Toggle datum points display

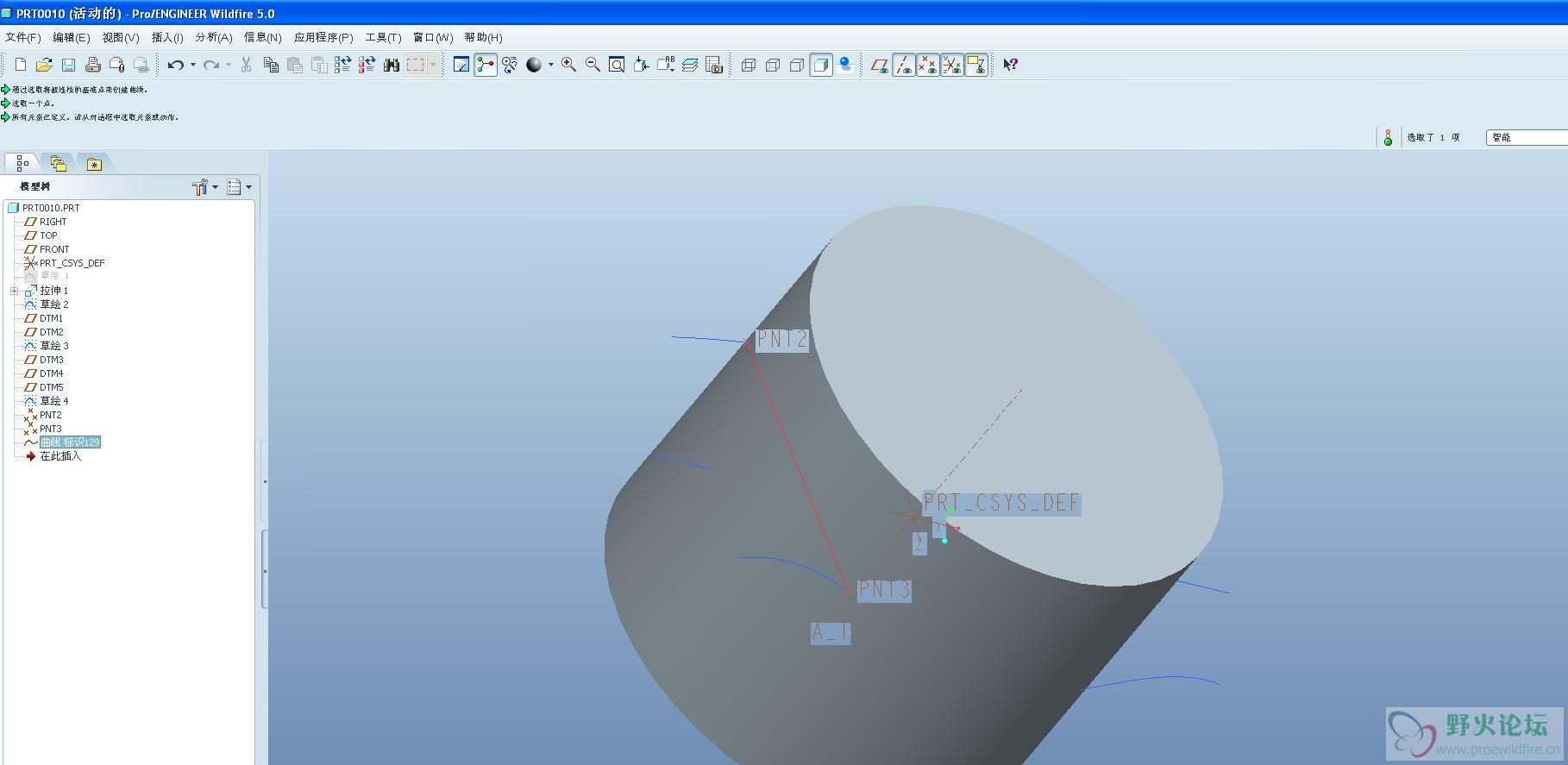928,65
